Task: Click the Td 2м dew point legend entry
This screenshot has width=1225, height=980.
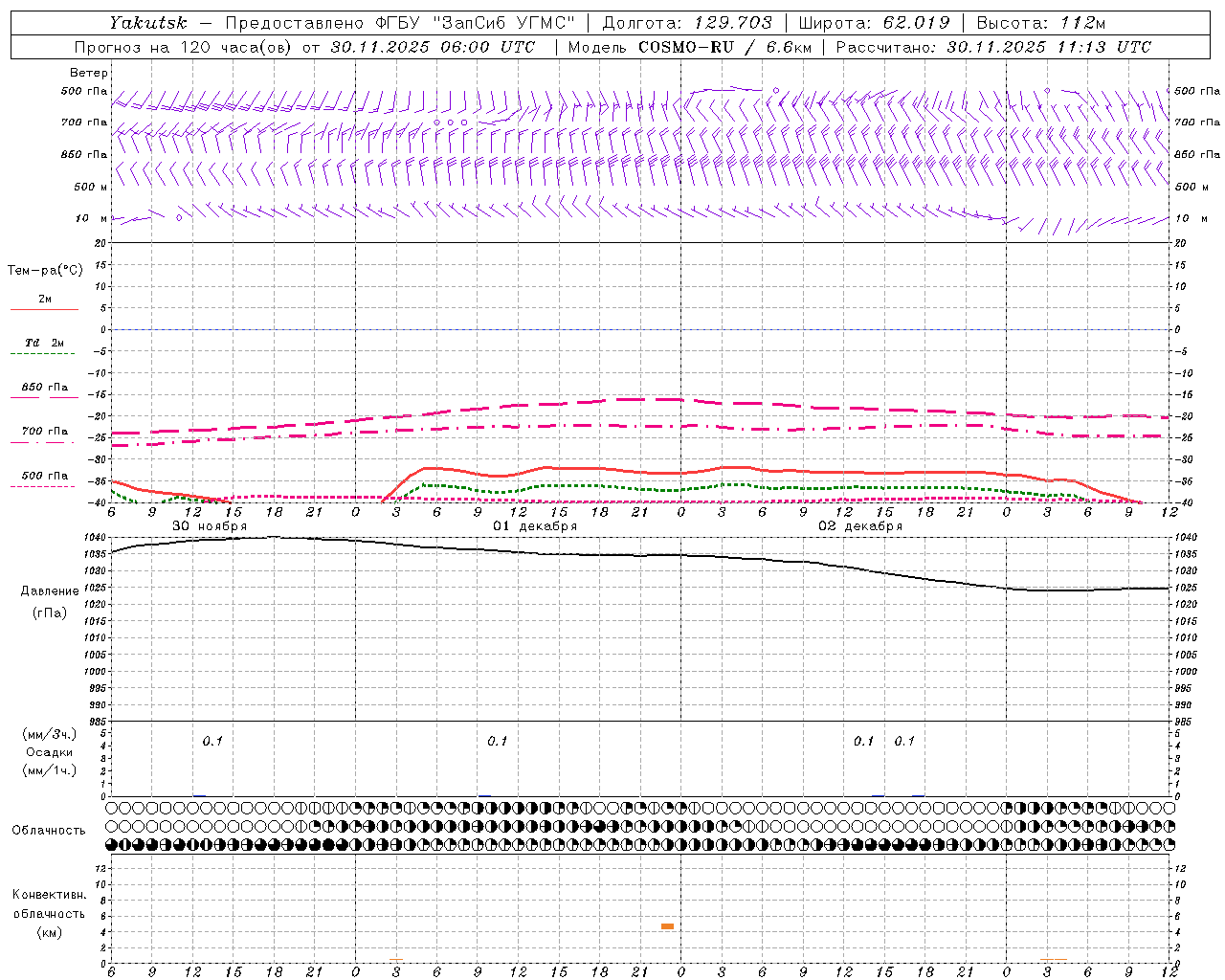Action: [x=44, y=343]
